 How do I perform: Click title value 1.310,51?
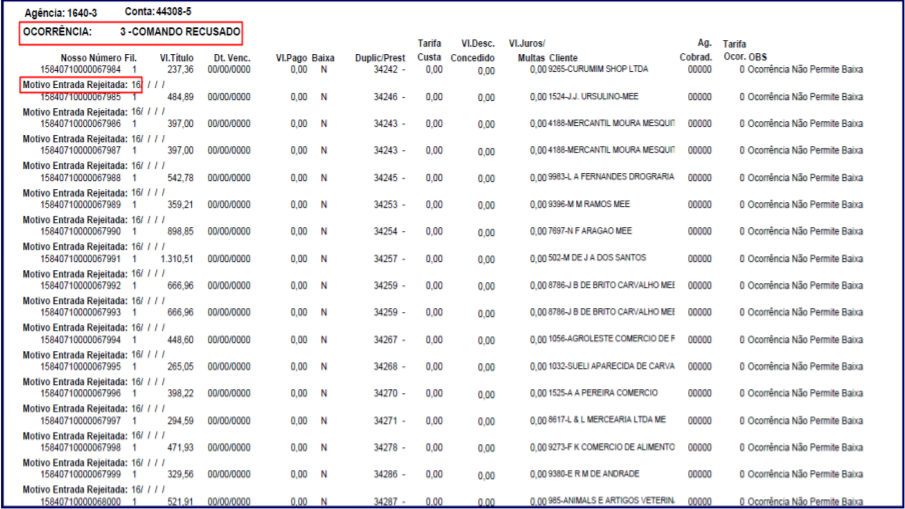point(177,259)
